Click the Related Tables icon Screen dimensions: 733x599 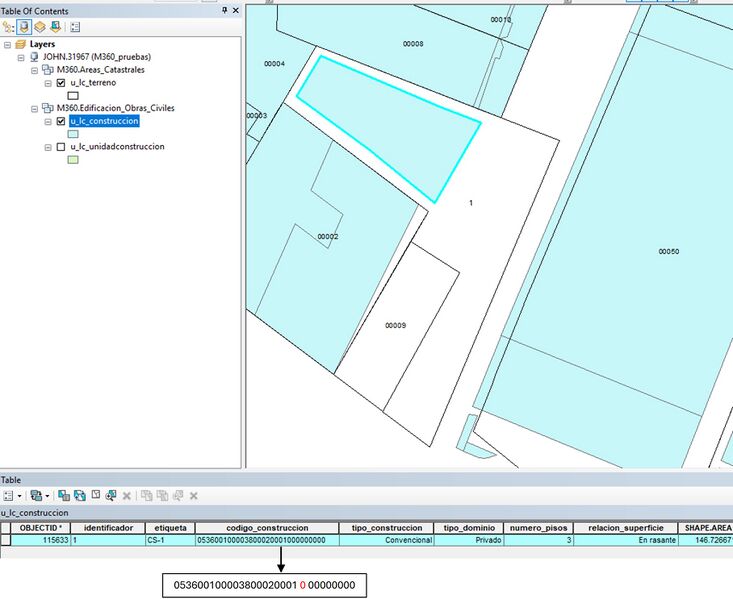tap(36, 496)
